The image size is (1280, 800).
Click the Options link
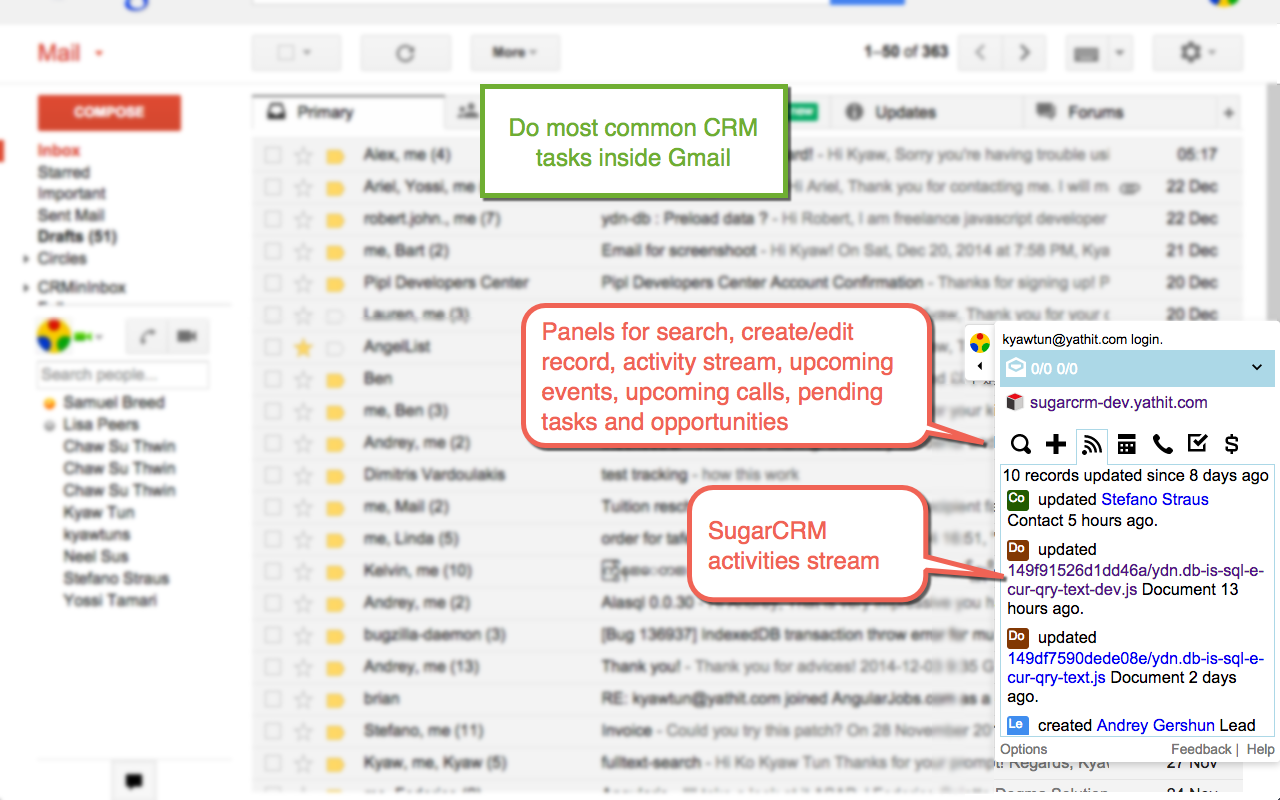pyautogui.click(x=1024, y=749)
